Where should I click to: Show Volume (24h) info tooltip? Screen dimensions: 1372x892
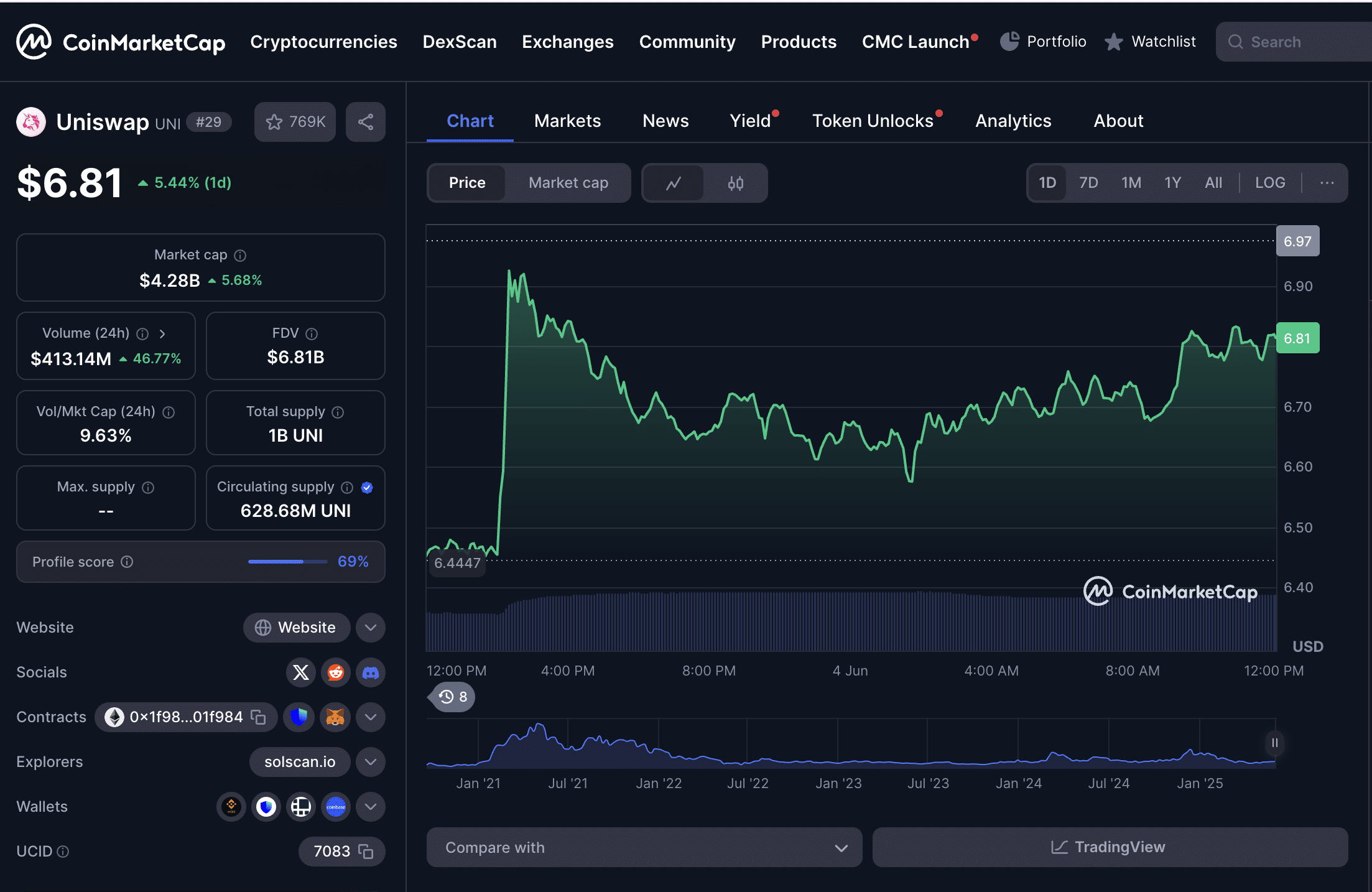coord(142,334)
